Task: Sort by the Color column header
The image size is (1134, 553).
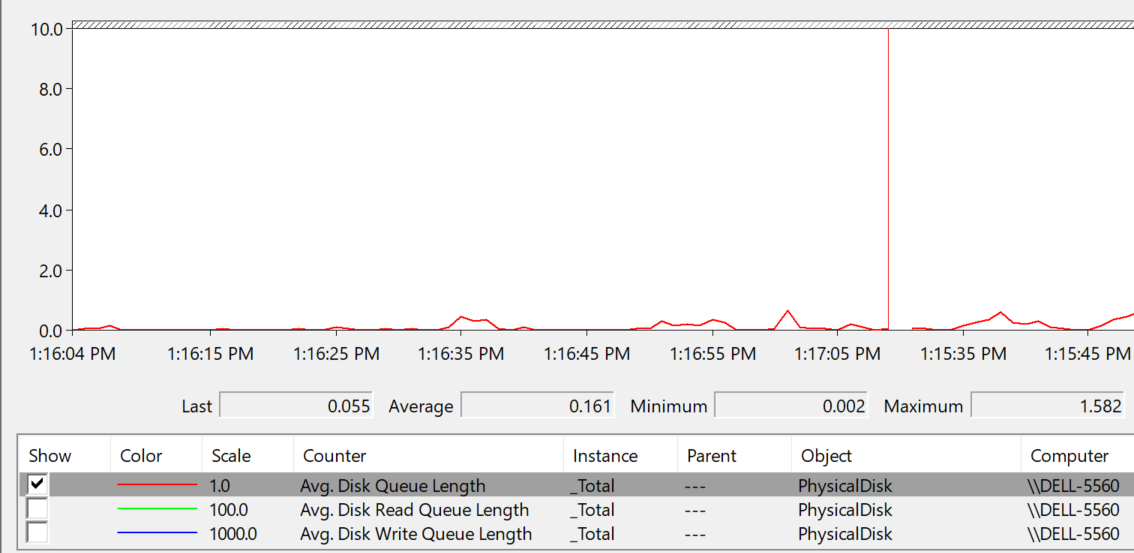Action: coord(156,455)
